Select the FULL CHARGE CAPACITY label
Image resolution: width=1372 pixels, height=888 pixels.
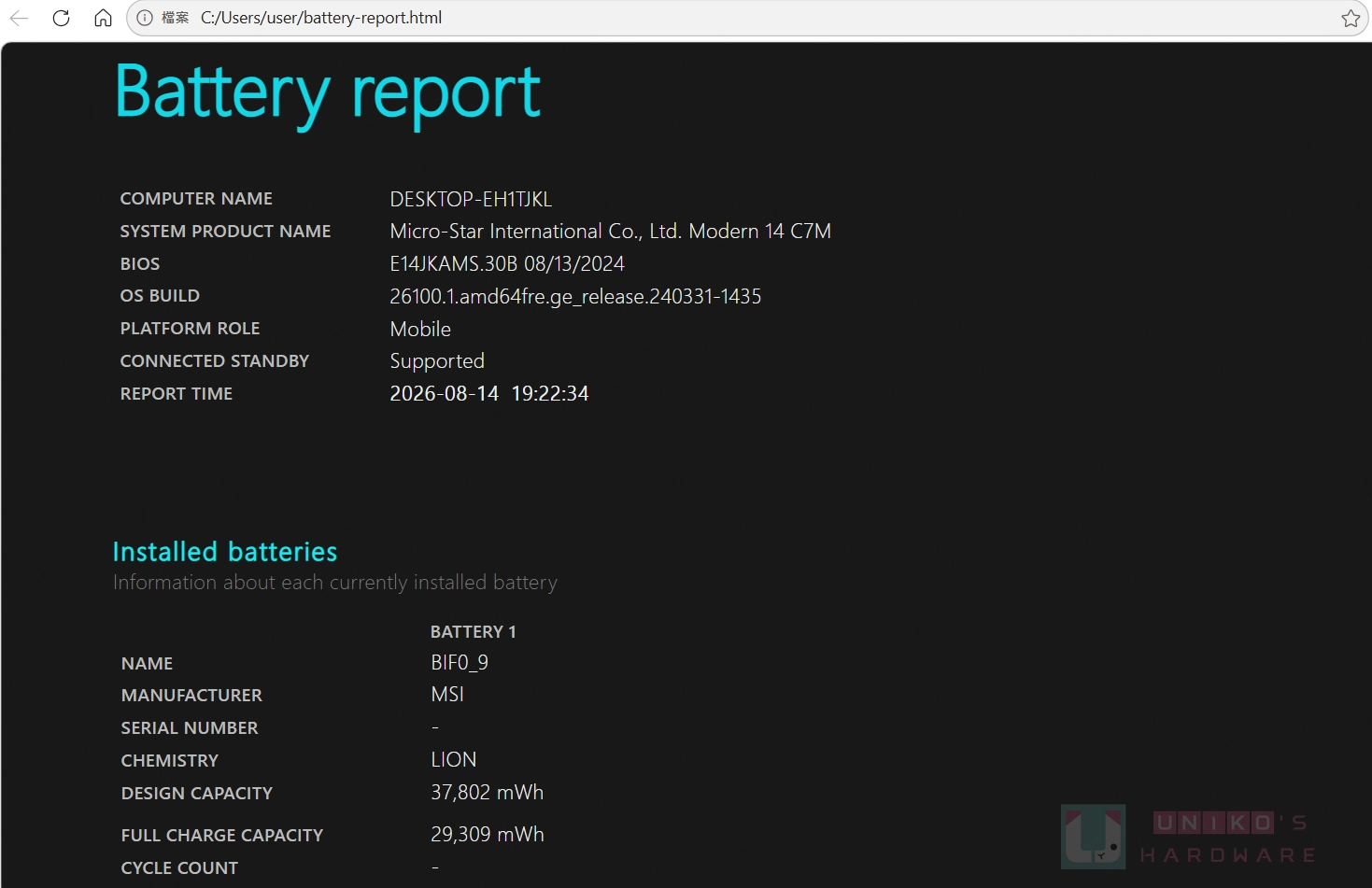pos(222,836)
